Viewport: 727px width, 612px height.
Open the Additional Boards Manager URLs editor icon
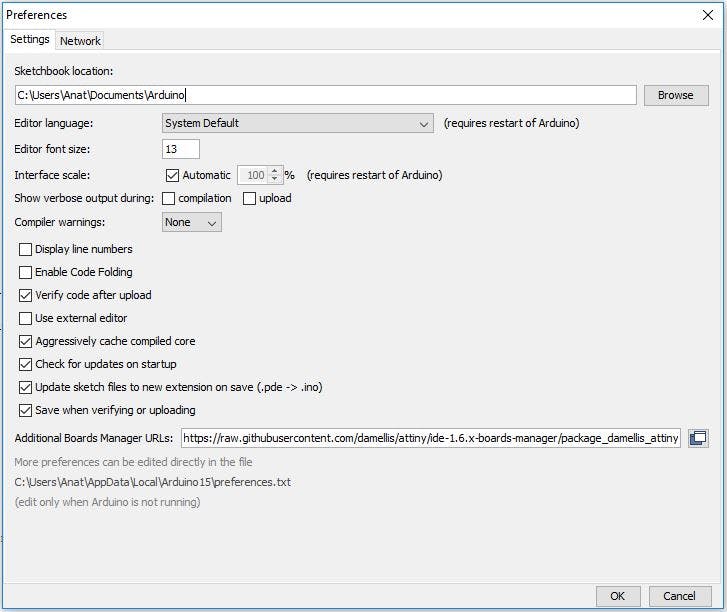[698, 438]
